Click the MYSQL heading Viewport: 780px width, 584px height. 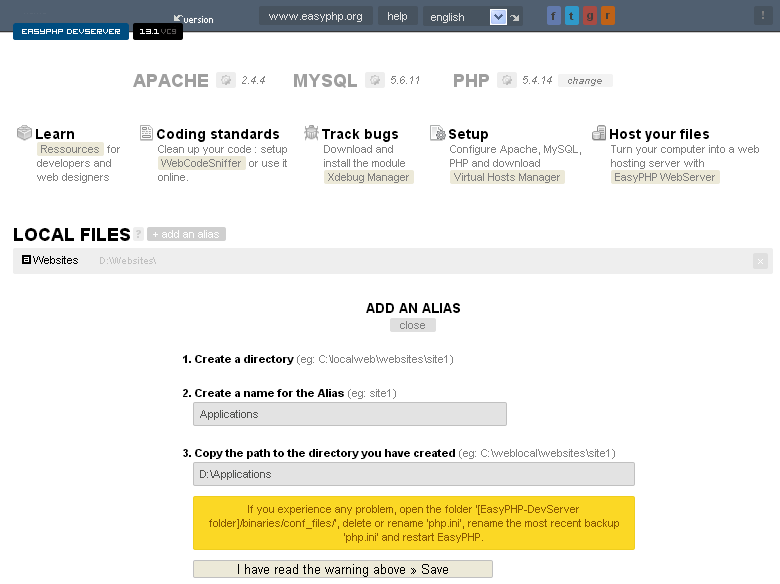(x=325, y=81)
